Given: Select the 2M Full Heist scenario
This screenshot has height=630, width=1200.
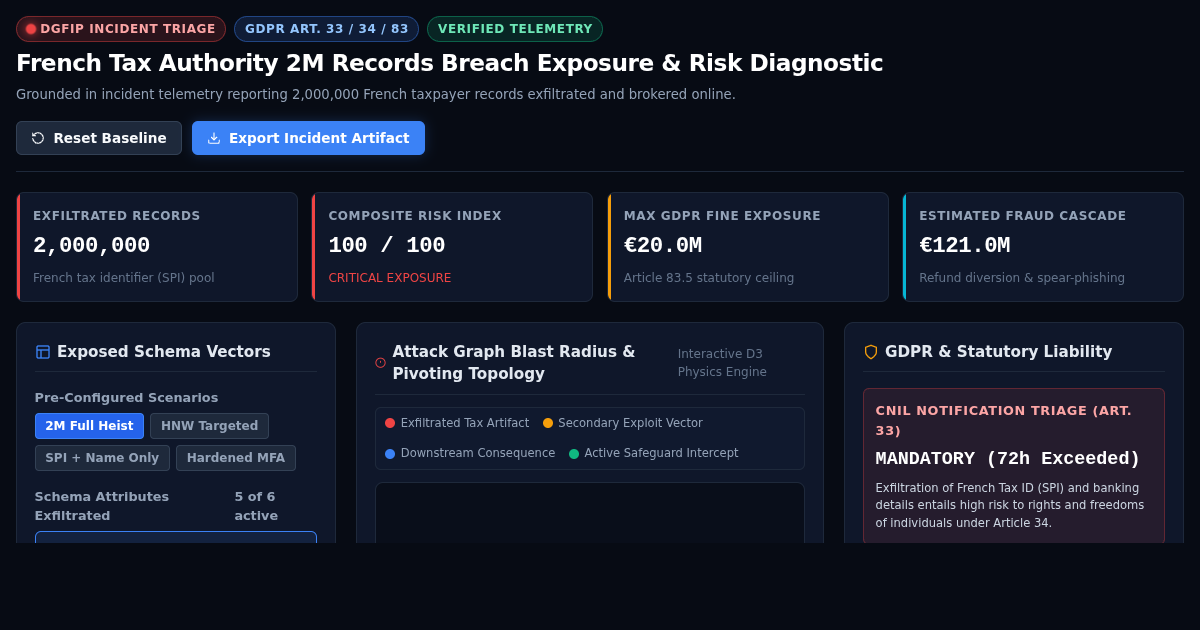Looking at the screenshot, I should [x=89, y=426].
